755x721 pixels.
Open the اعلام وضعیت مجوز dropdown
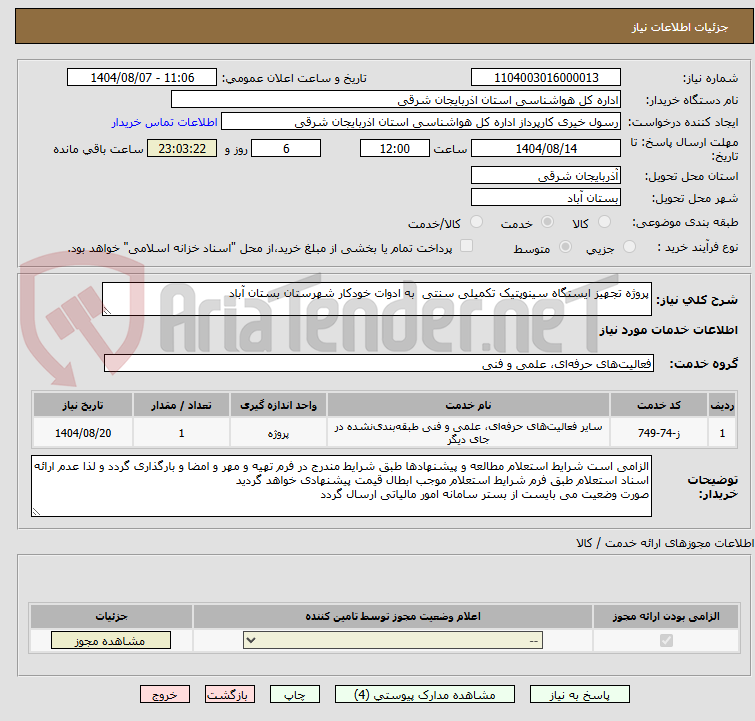[x=393, y=641]
